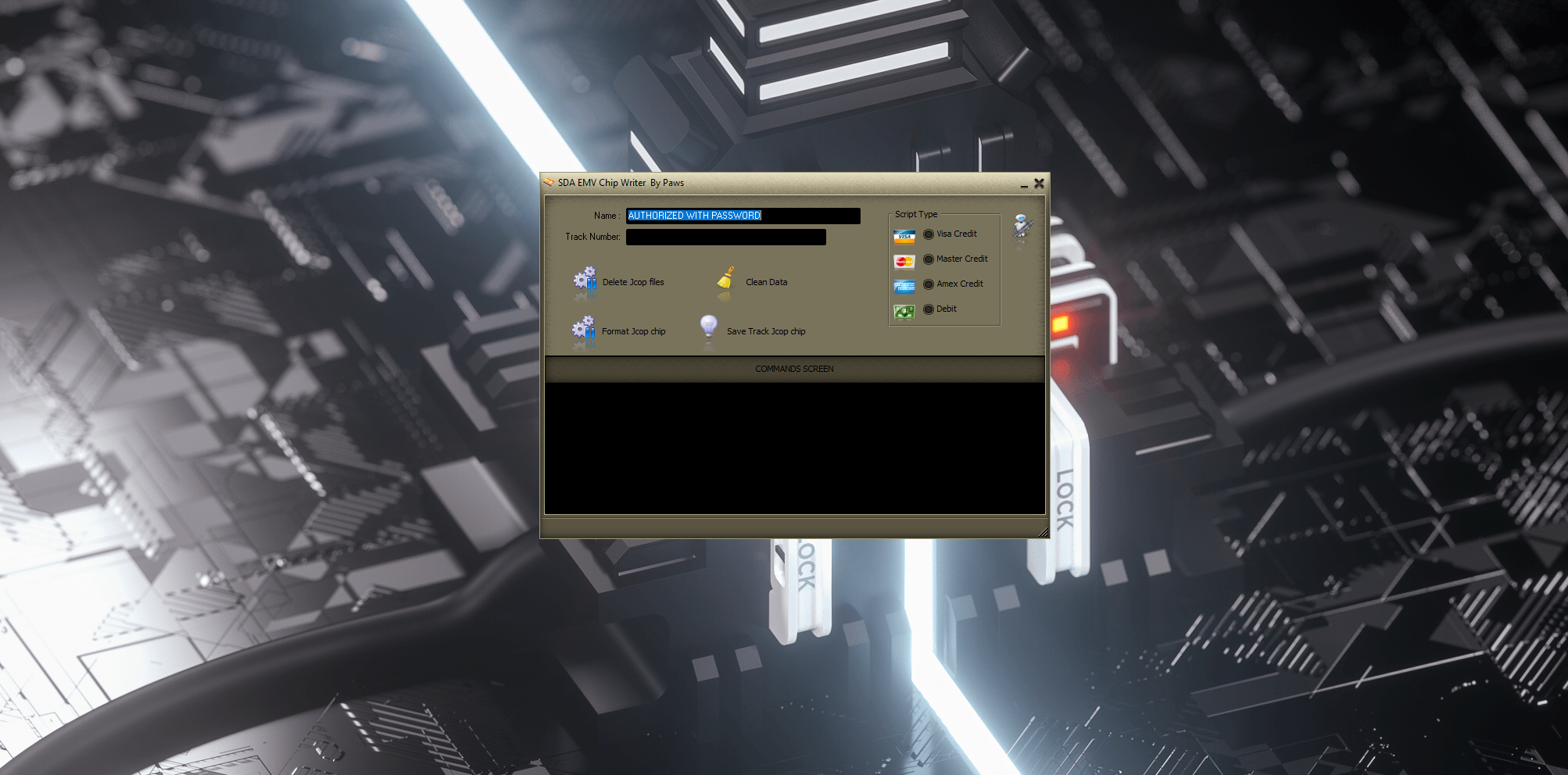Click the green Debit cash icon
The height and width of the screenshot is (775, 1568).
[904, 312]
